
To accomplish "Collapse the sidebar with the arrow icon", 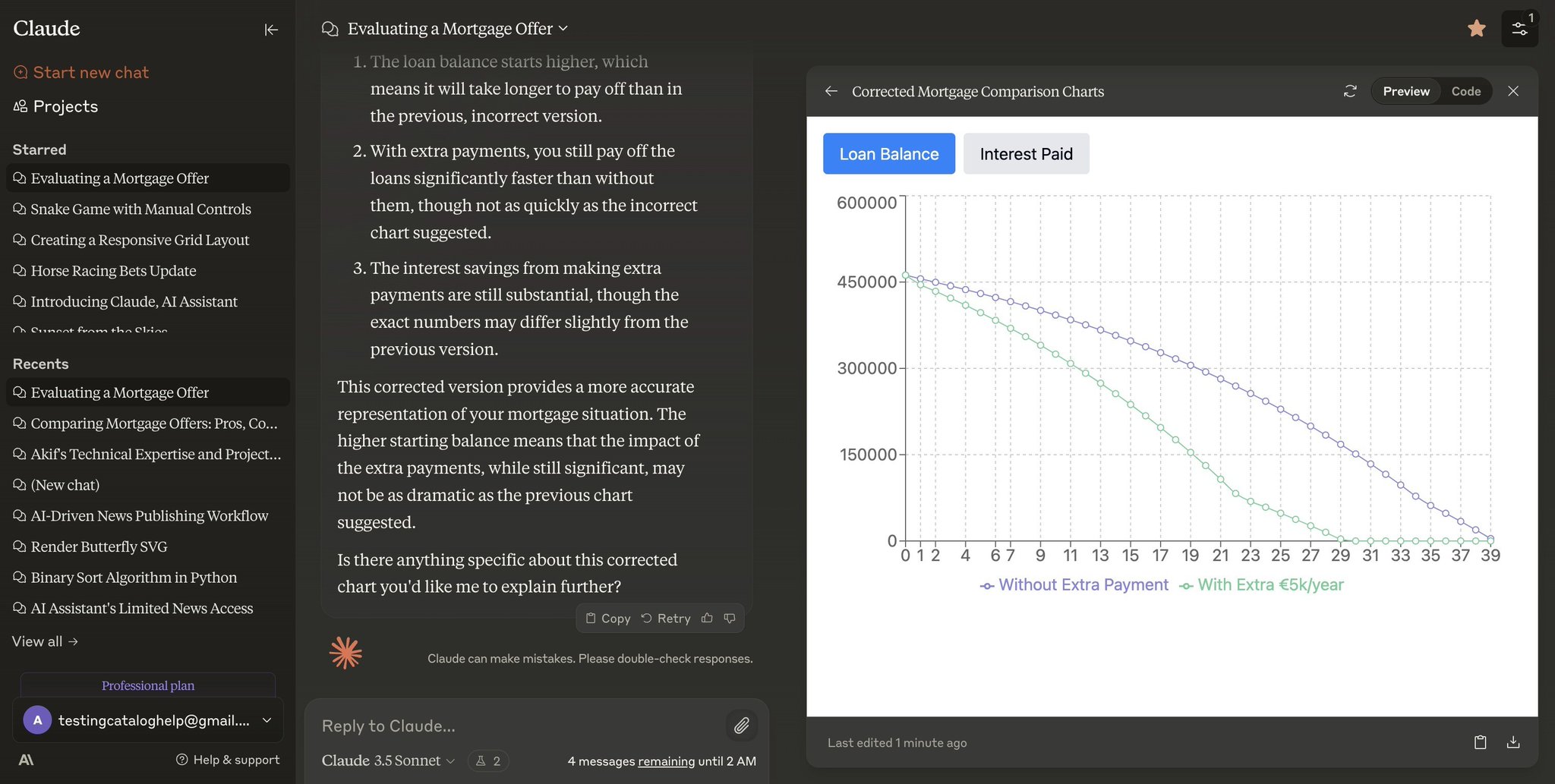I will (271, 30).
